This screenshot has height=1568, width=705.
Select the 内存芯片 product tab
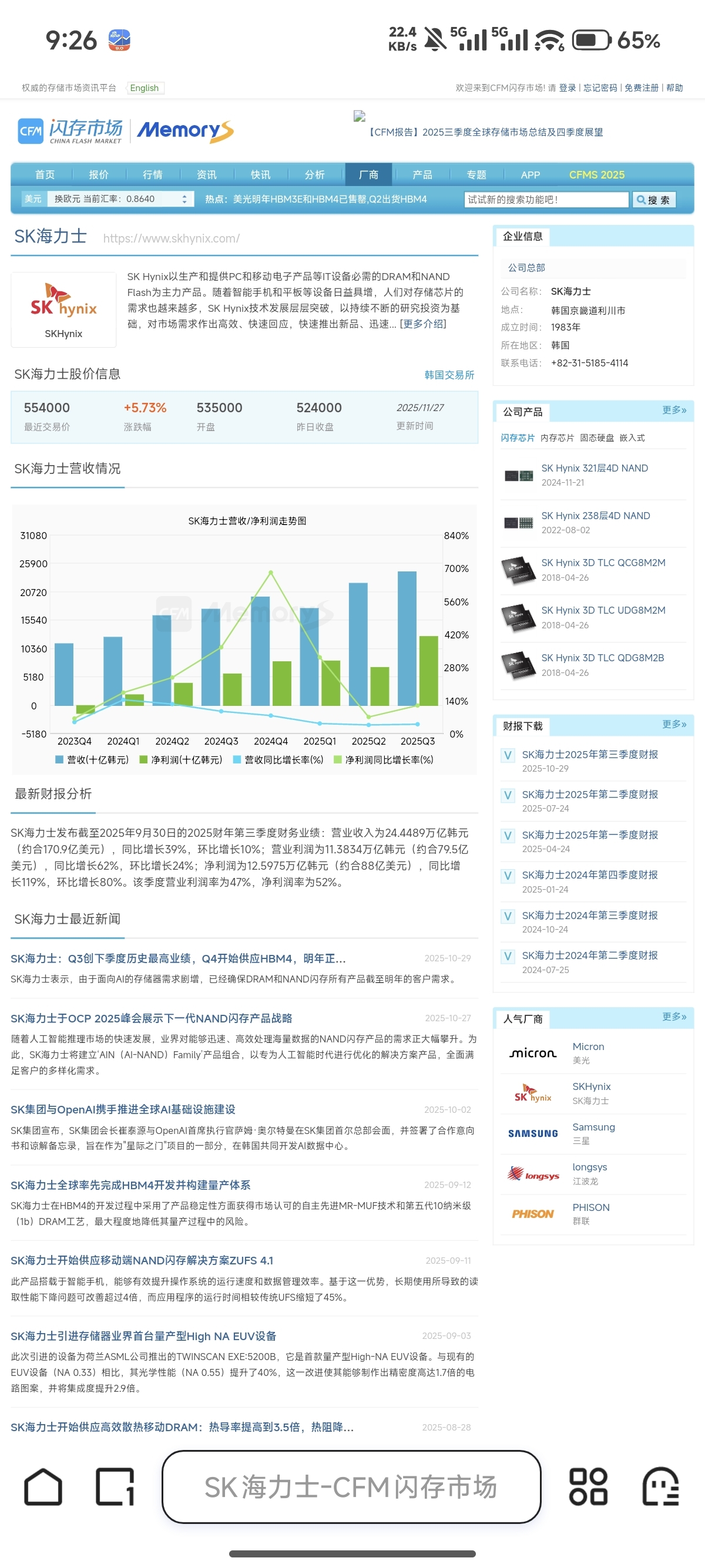click(x=557, y=438)
